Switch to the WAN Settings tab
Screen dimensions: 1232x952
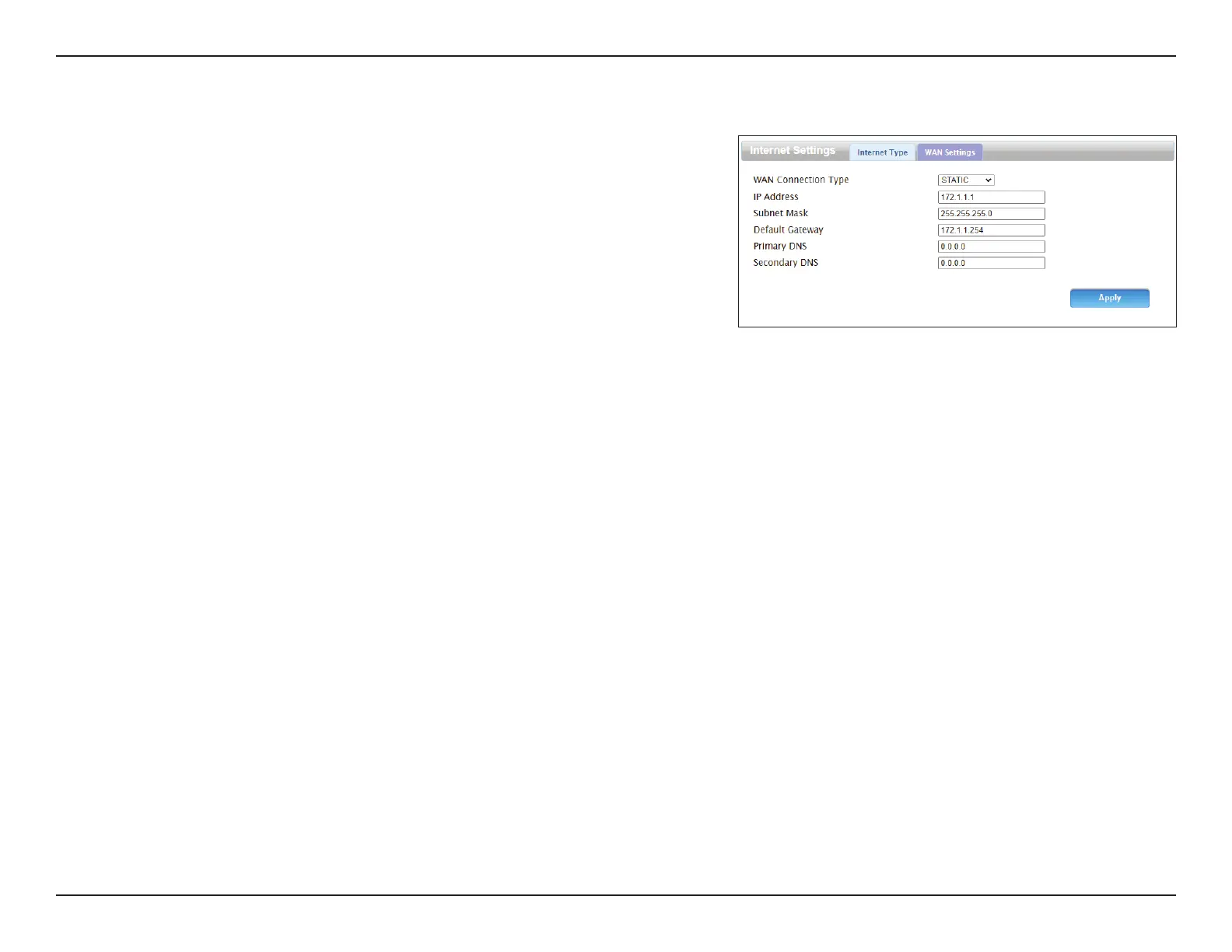950,152
